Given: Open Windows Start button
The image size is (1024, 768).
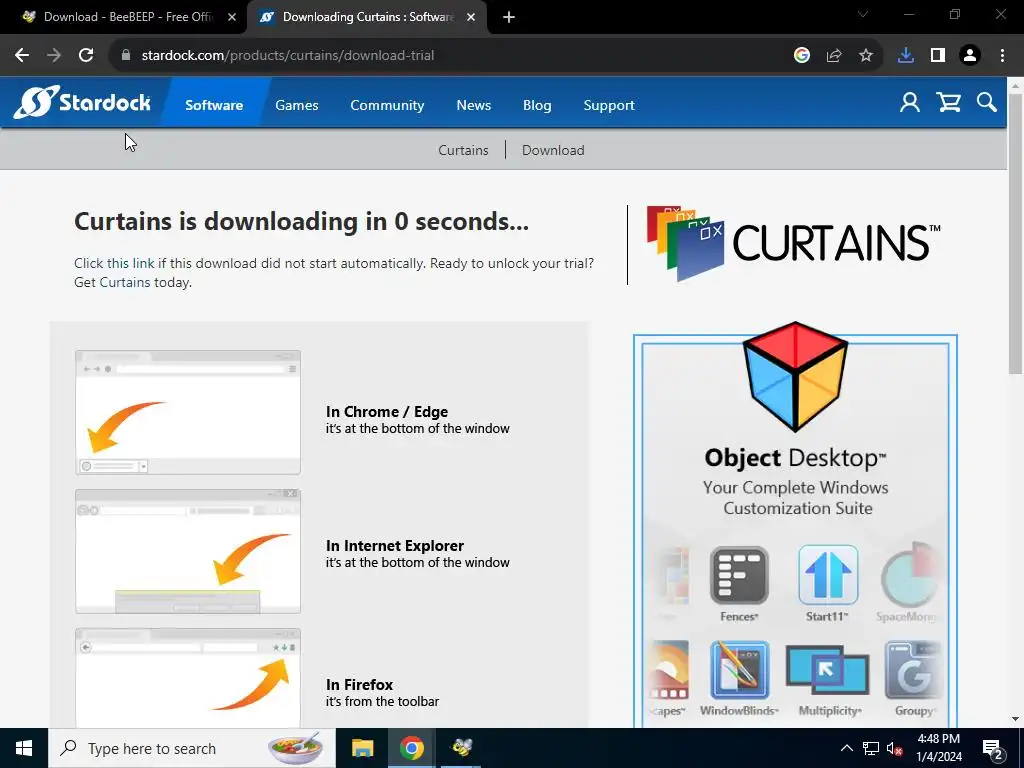Looking at the screenshot, I should click(x=24, y=748).
